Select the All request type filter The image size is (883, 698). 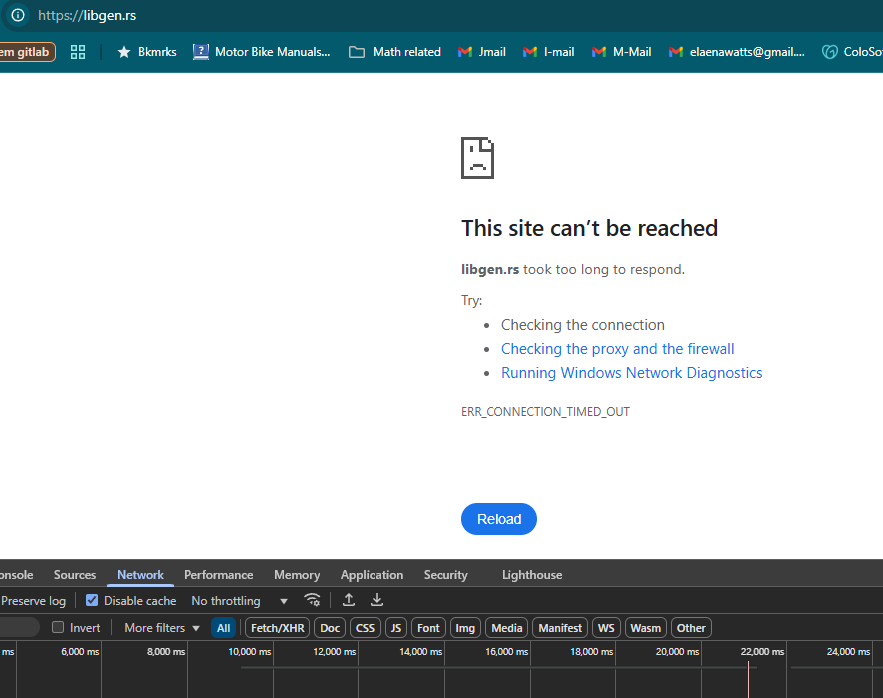click(224, 628)
